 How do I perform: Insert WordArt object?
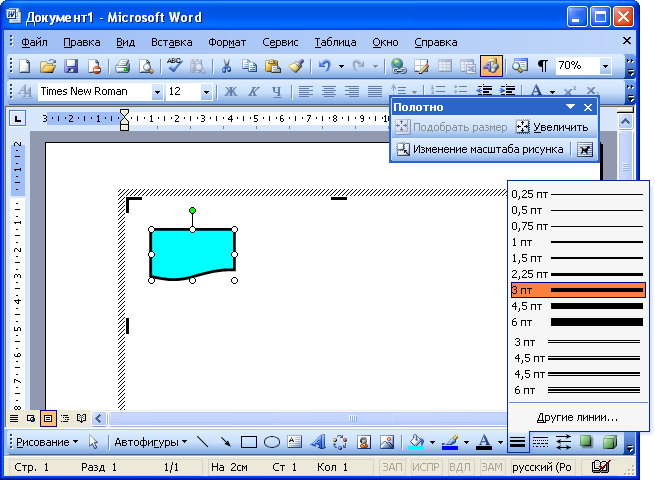tap(318, 442)
